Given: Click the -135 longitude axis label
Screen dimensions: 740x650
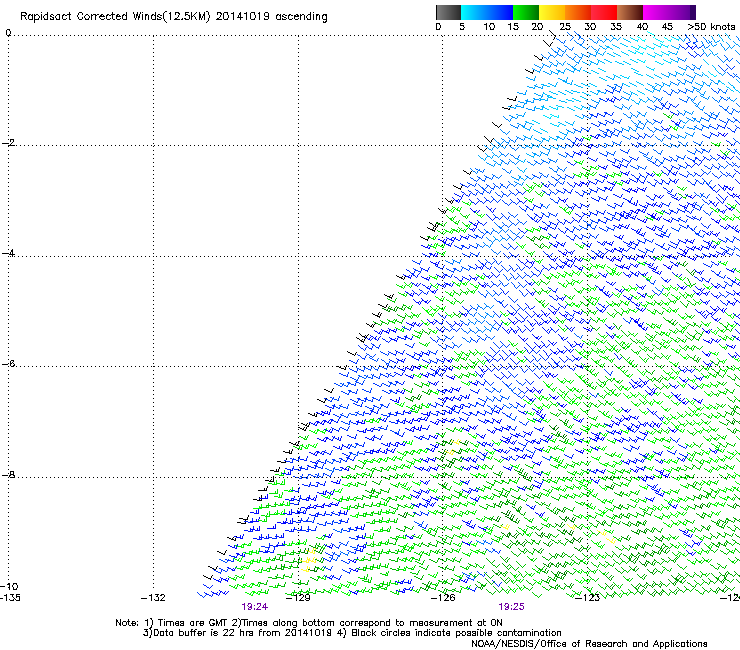Looking at the screenshot, I should pyautogui.click(x=10, y=598).
